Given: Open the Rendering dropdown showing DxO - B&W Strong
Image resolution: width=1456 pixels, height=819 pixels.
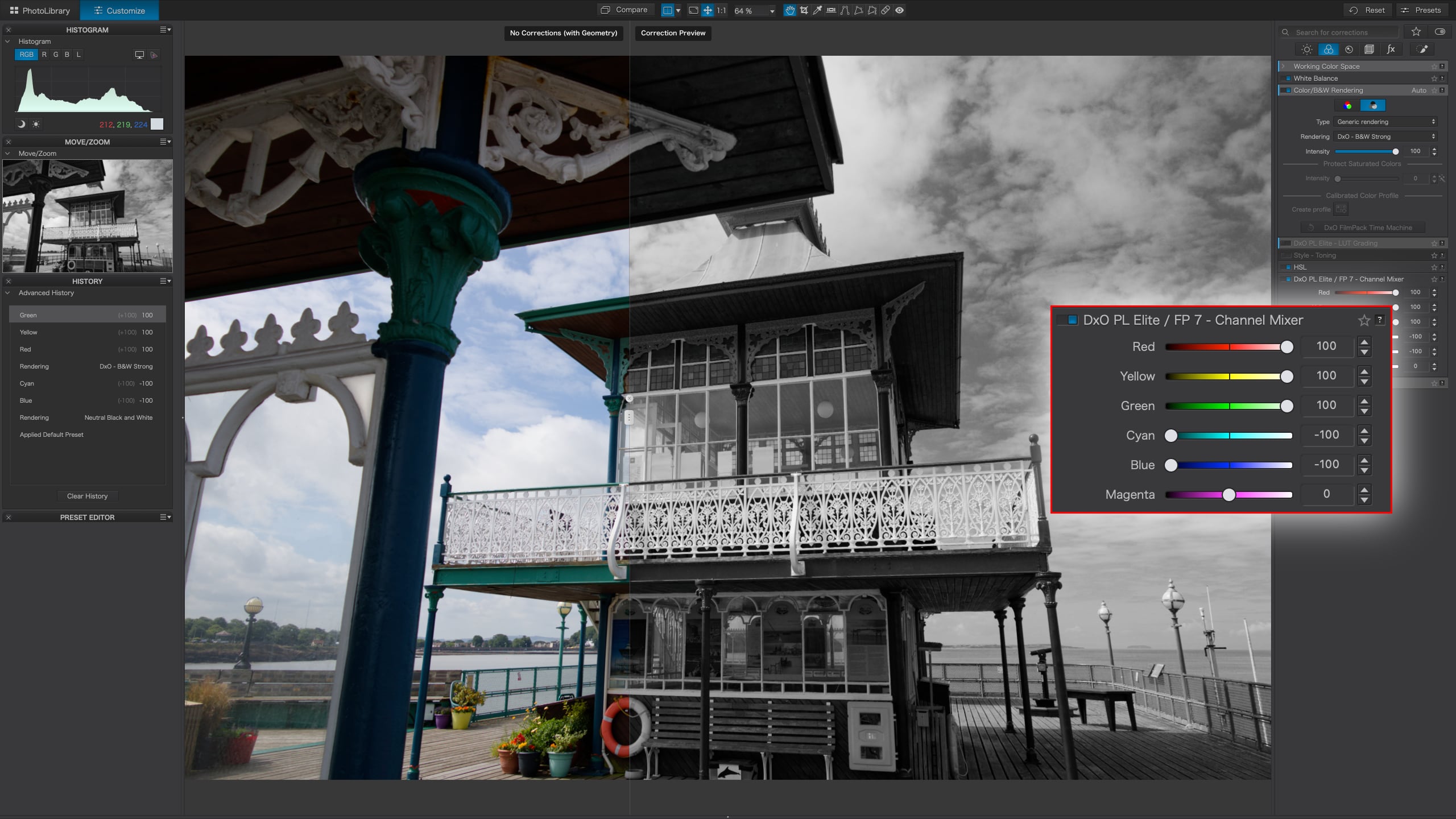Looking at the screenshot, I should point(1386,136).
